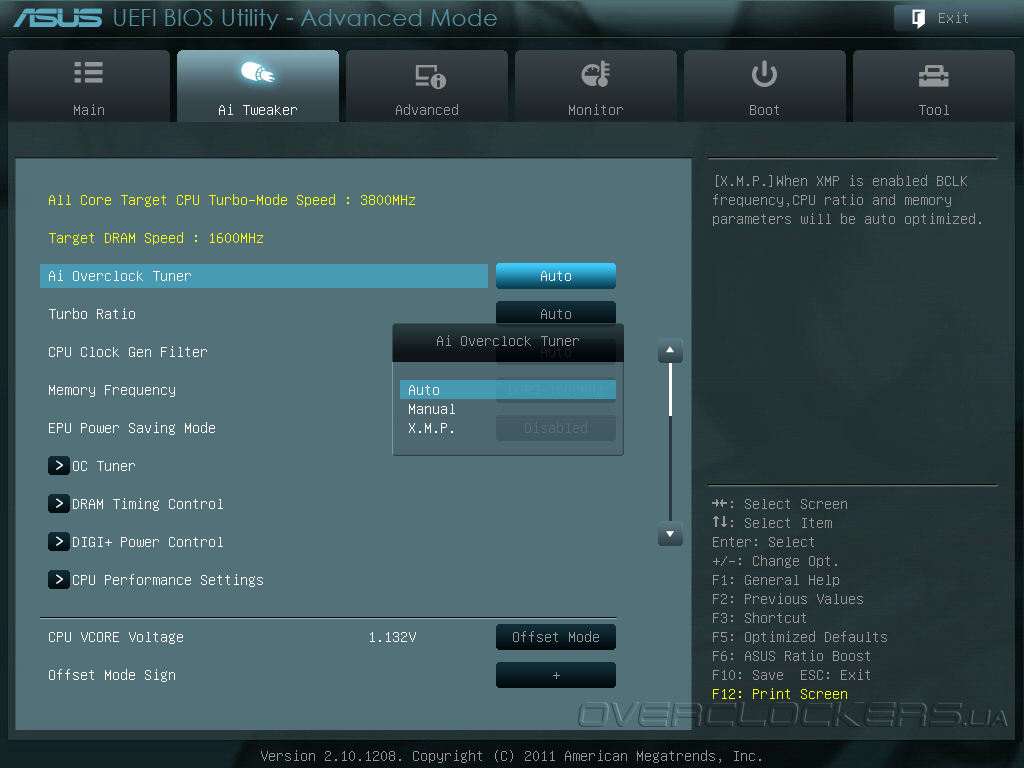
Task: Click the Target DRAM Speed 1600MHz text
Action: point(156,238)
